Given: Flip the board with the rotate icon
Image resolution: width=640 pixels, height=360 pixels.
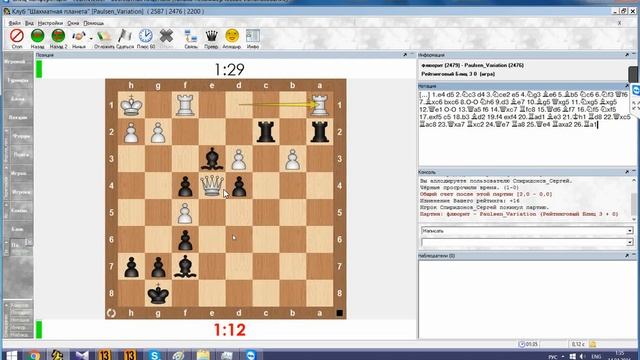Looking at the screenshot, I should coord(111,313).
